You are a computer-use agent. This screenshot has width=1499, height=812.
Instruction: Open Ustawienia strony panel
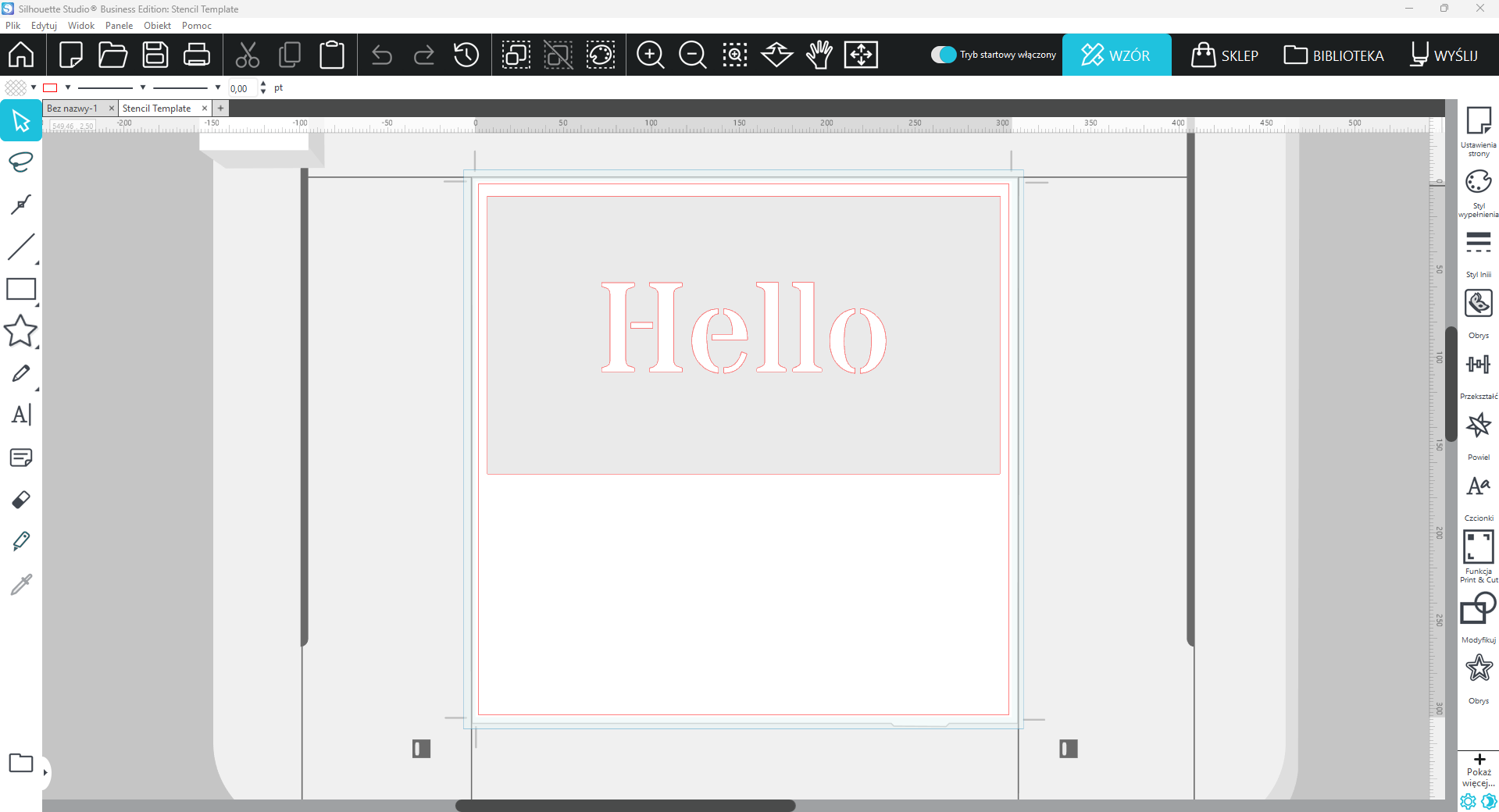point(1479,131)
